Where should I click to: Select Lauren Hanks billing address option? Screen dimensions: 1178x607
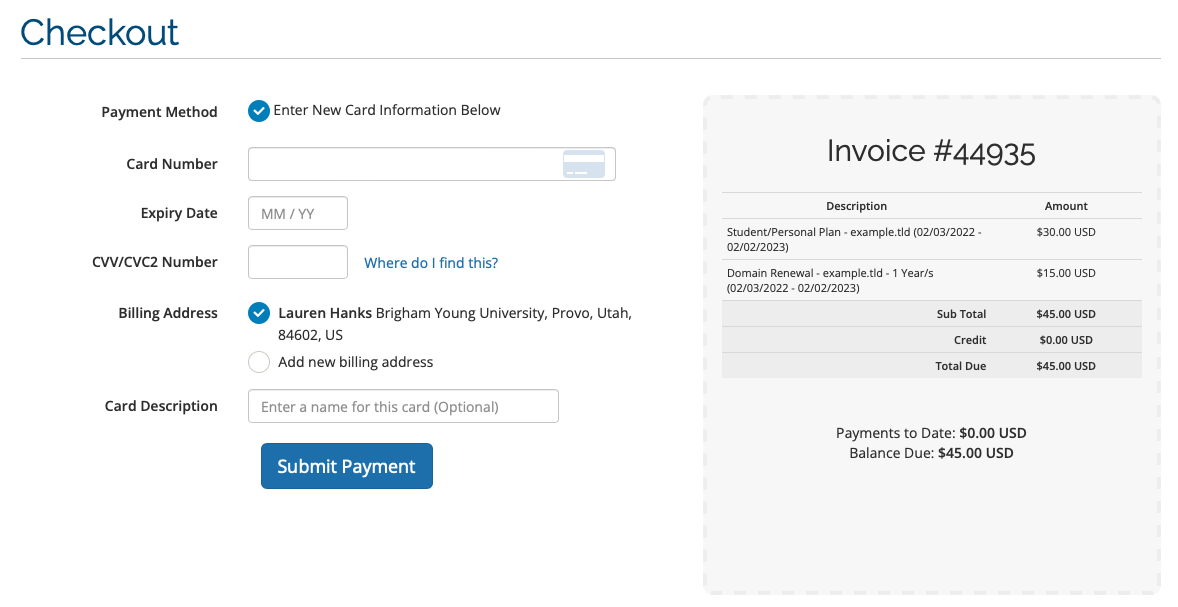(x=258, y=313)
